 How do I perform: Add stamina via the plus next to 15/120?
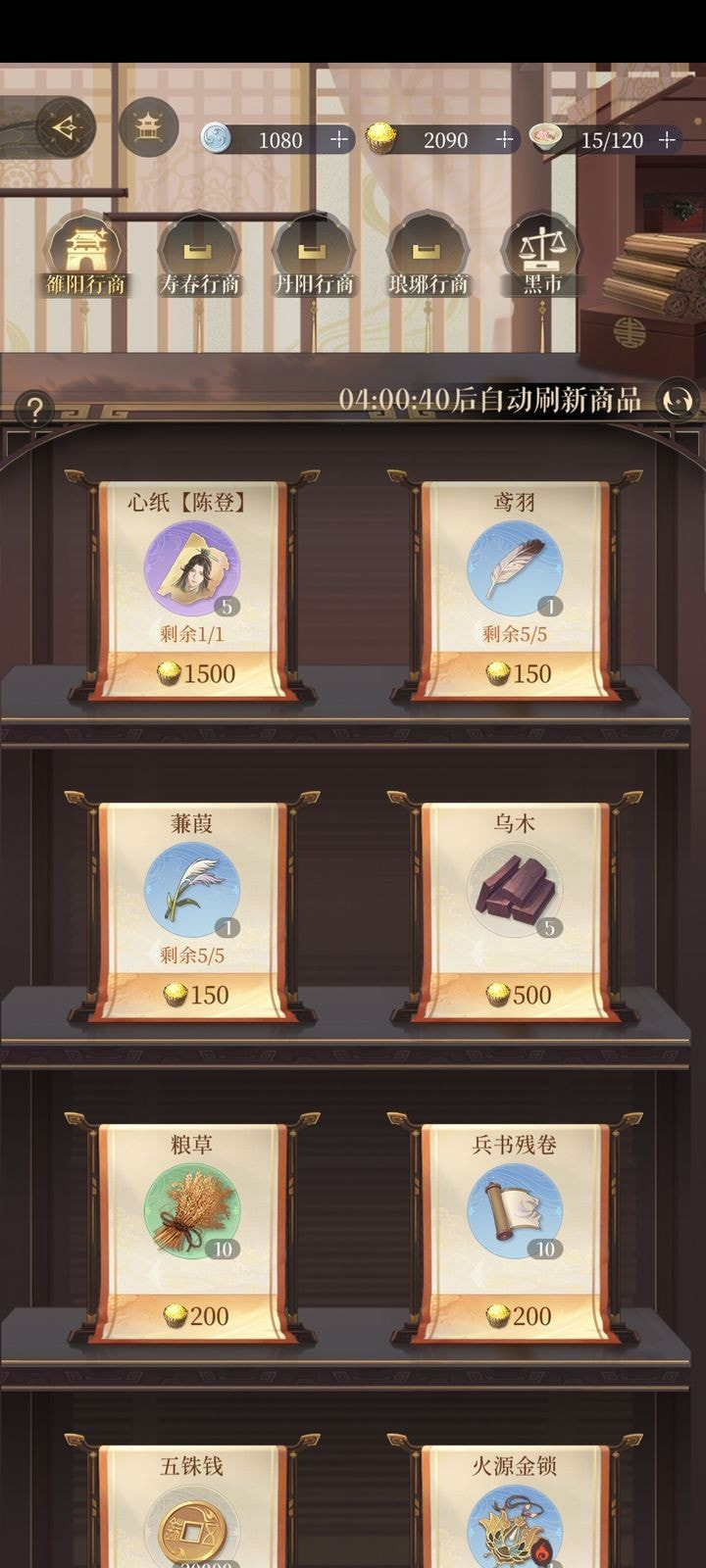668,140
